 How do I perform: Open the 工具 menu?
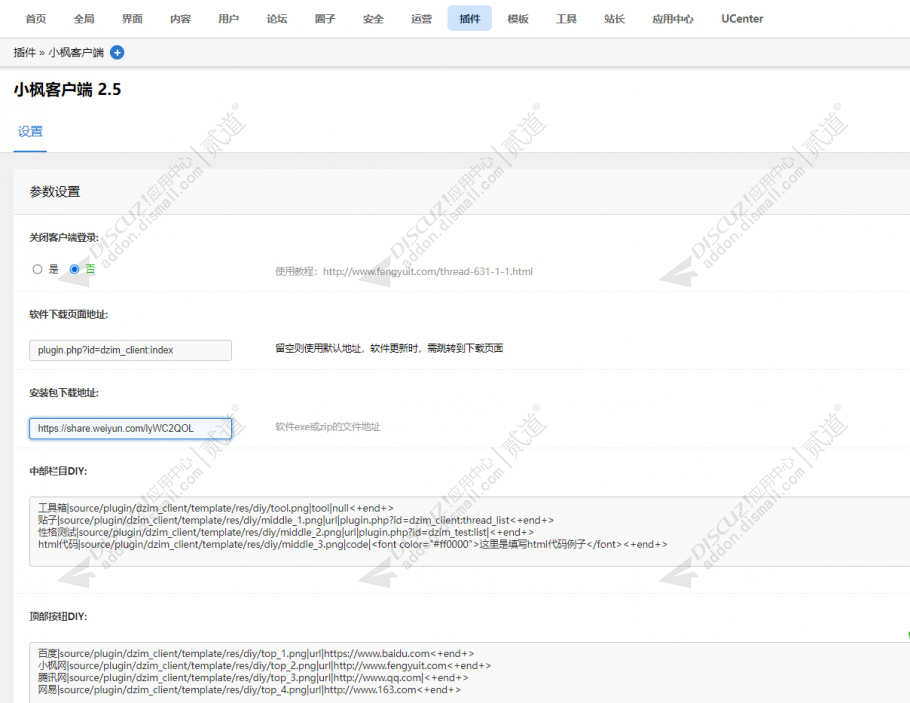(566, 19)
